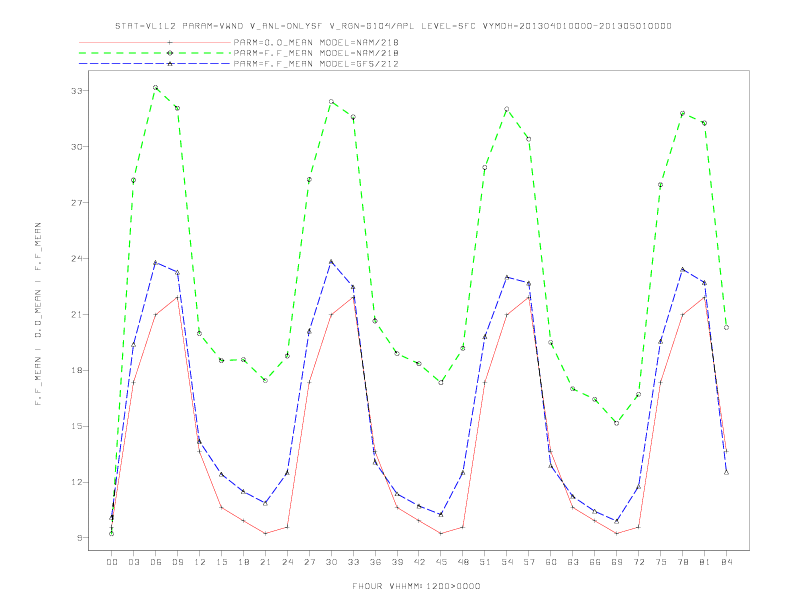
Task: Click x-axis forecast hour label 27
Action: coord(309,562)
